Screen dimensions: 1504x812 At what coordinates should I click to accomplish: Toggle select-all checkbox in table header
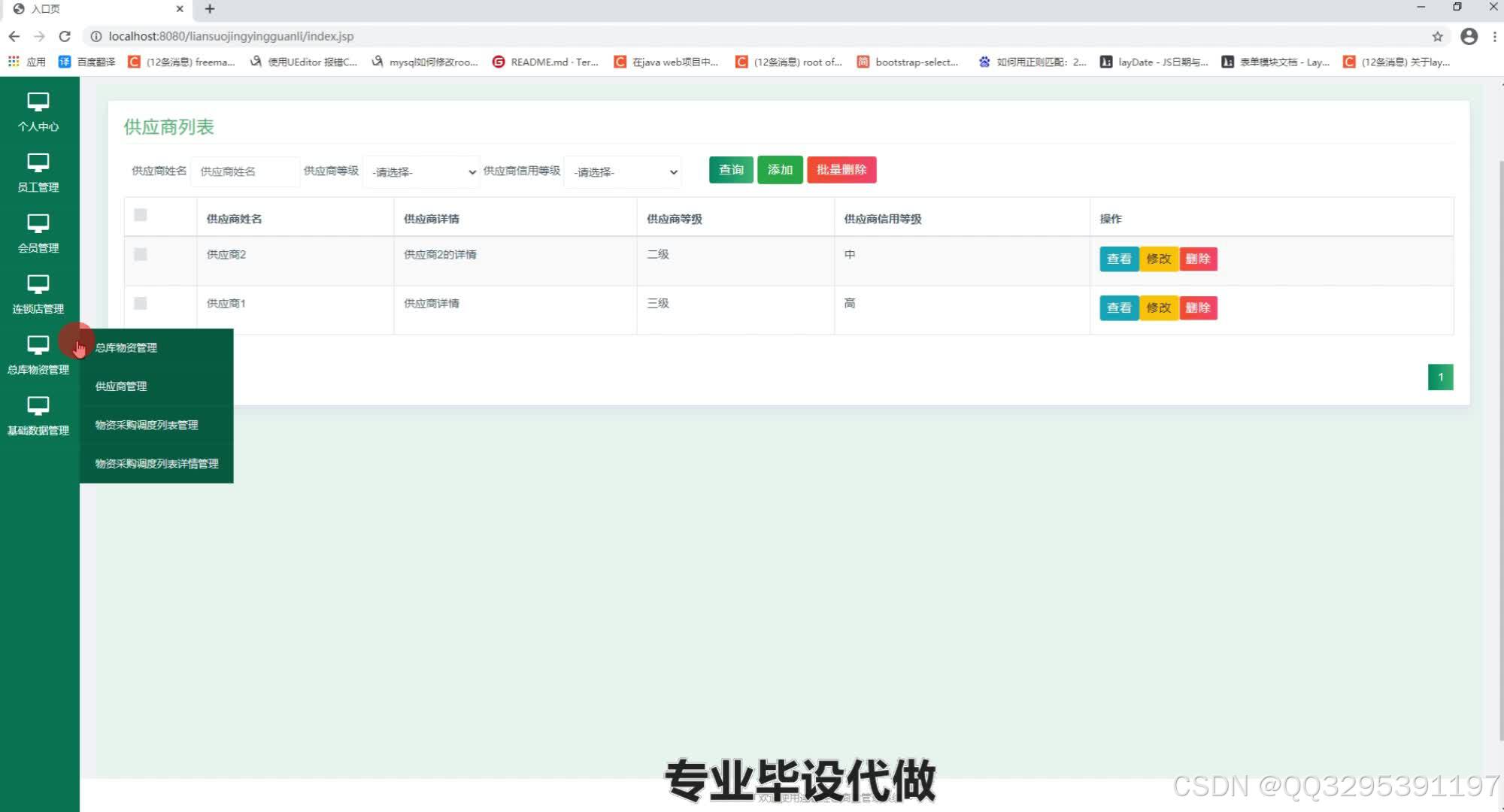tap(140, 215)
